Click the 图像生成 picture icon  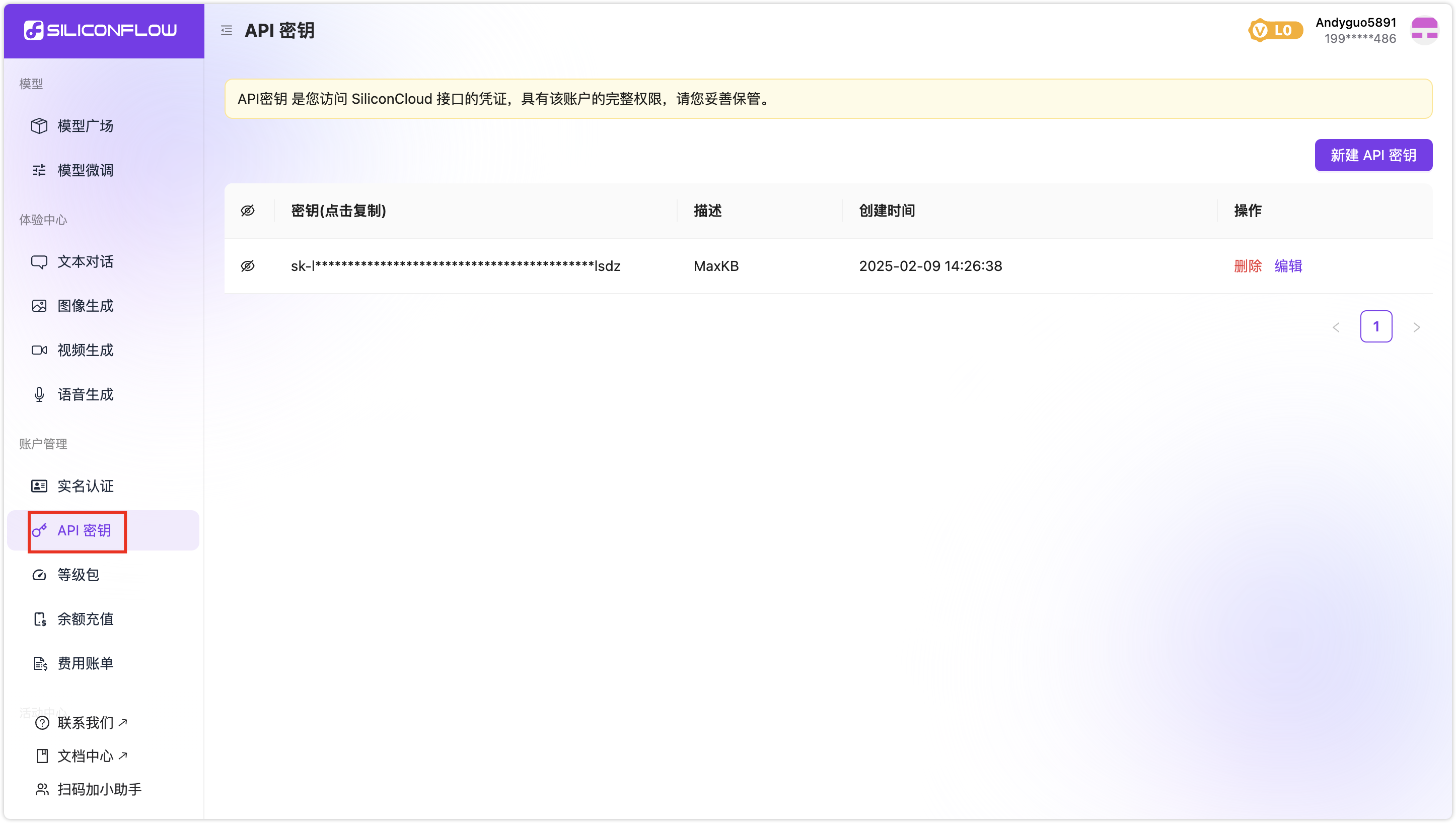tap(39, 306)
